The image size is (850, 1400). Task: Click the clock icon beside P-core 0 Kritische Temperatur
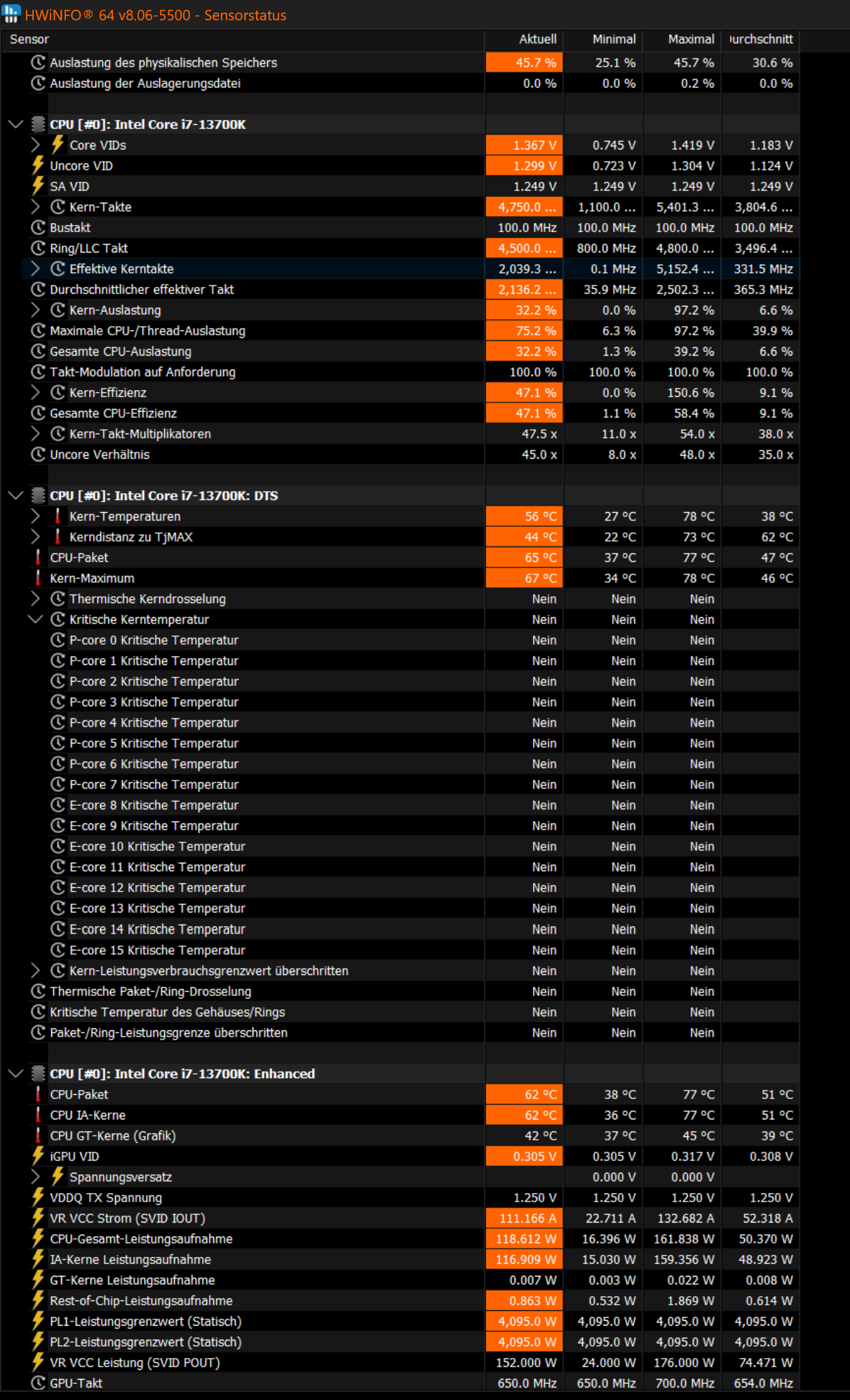[58, 640]
